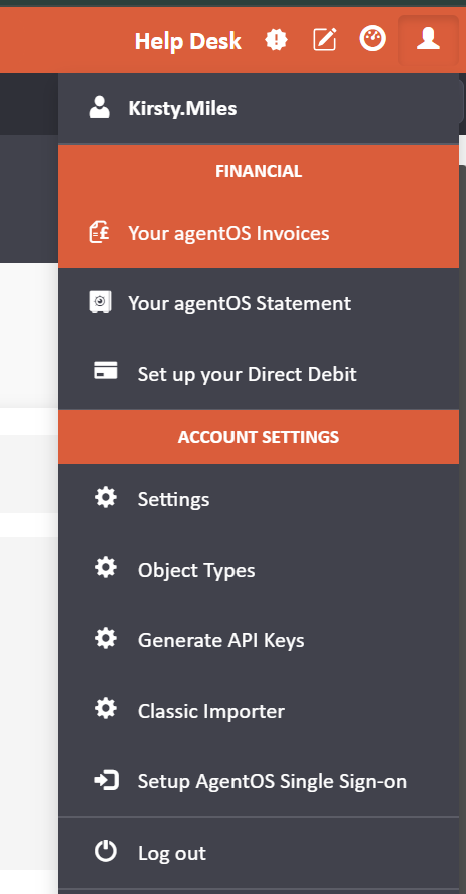
Task: Toggle the user profile icon in header
Action: coord(428,40)
